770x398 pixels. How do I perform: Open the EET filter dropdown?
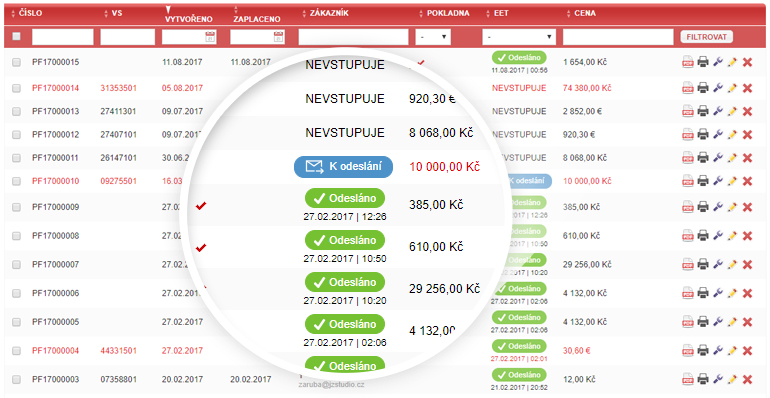coord(519,37)
